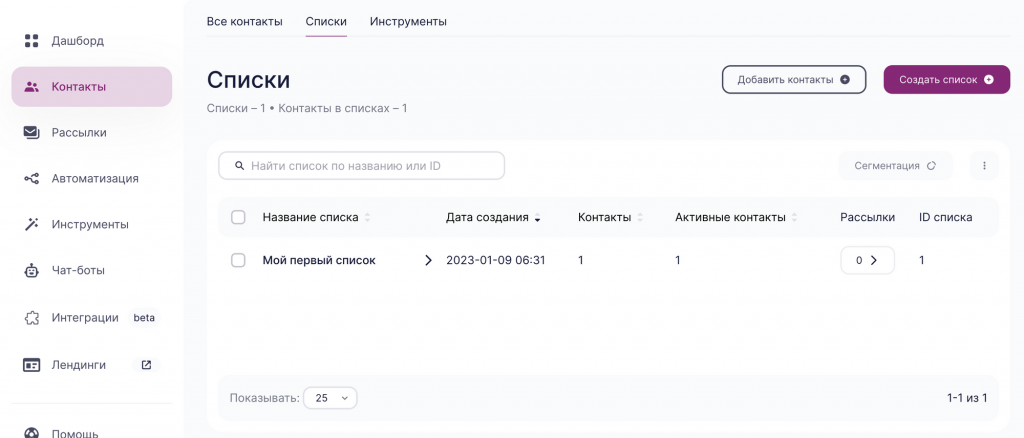Tick the select-all checkbox in the table header
Viewport: 1024px width, 438px height.
pyautogui.click(x=238, y=217)
